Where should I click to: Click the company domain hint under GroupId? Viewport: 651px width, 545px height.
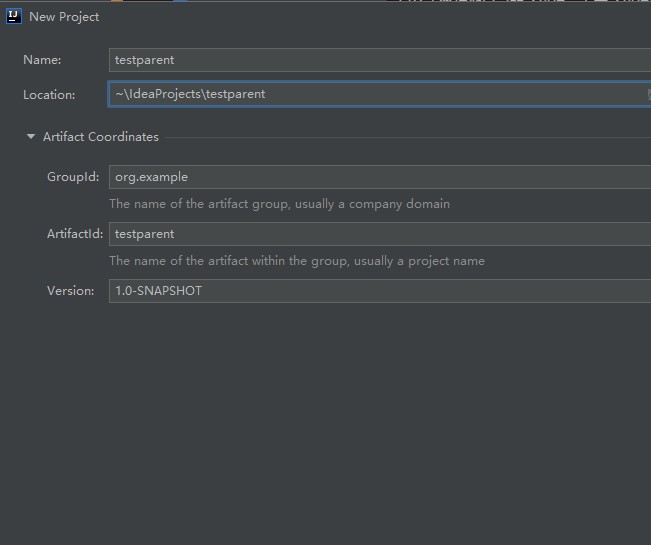(279, 204)
